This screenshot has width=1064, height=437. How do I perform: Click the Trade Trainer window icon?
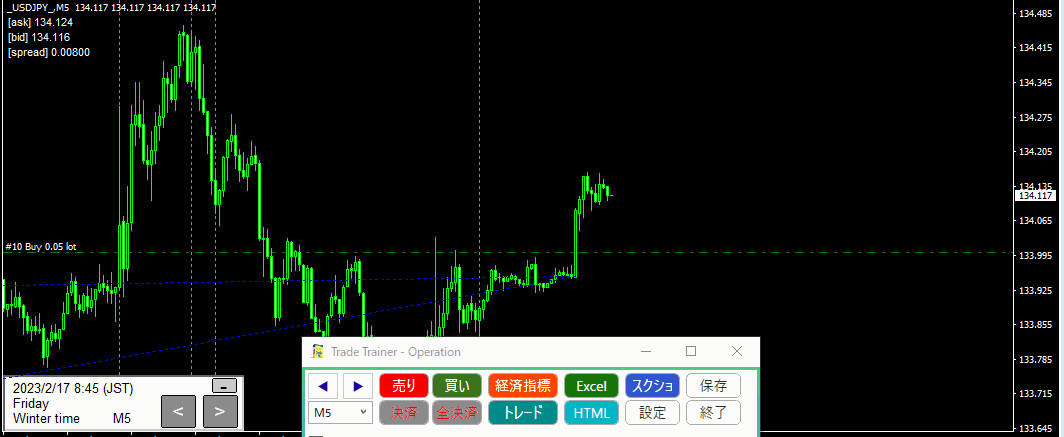coord(318,351)
